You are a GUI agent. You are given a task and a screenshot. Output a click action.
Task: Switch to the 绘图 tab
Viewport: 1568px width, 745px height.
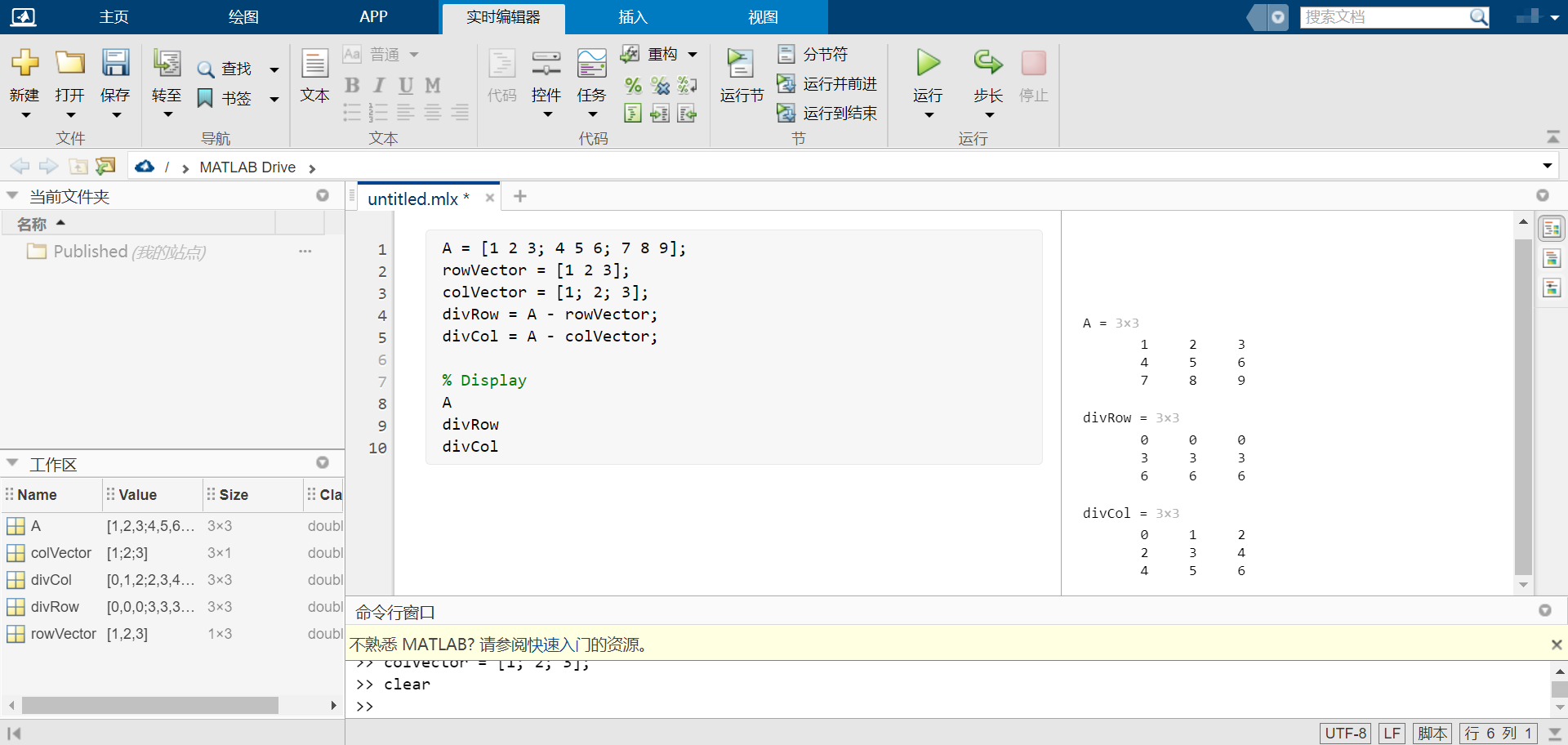coord(243,17)
